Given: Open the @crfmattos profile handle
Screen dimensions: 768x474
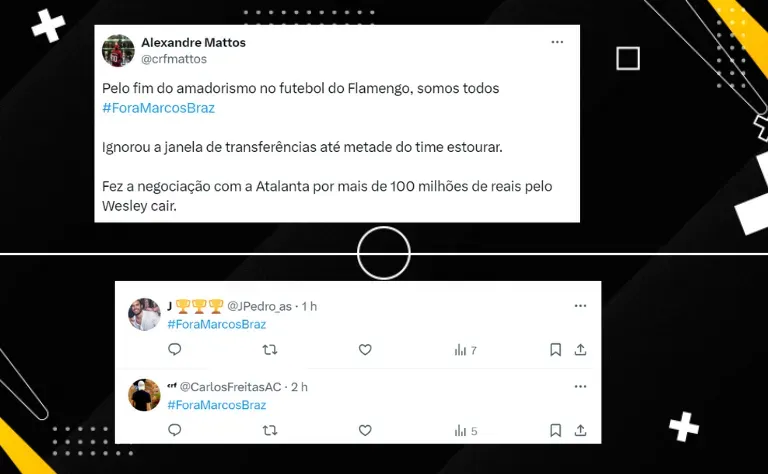Looking at the screenshot, I should click(x=174, y=59).
